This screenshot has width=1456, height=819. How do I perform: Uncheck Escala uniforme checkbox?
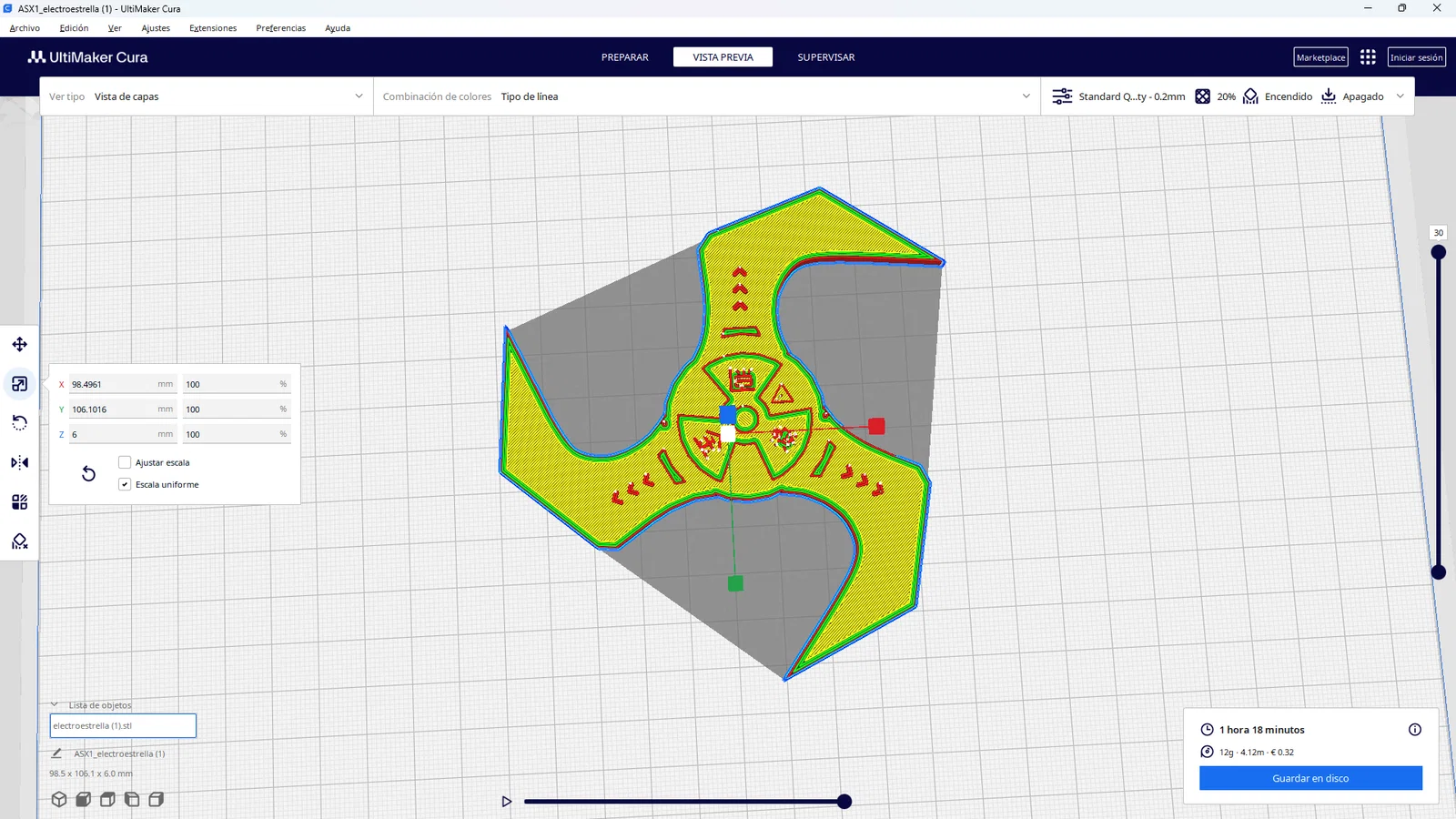coord(125,484)
